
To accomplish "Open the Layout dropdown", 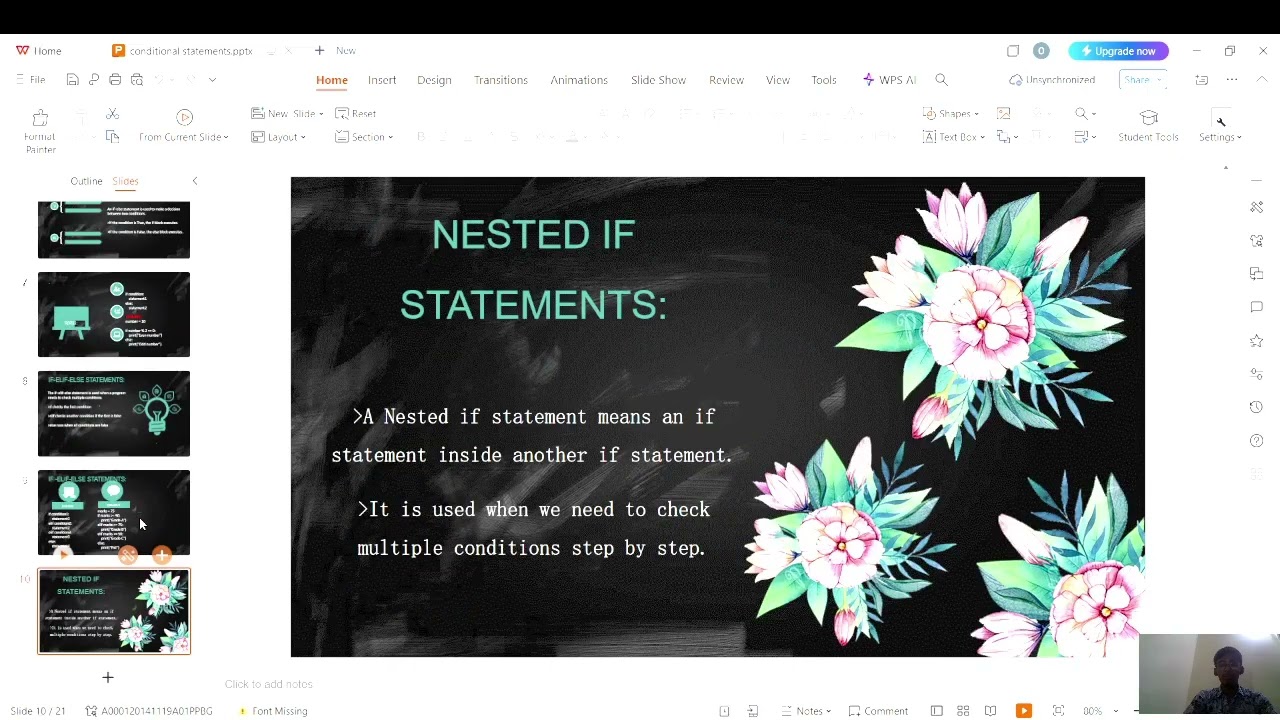I will 278,137.
